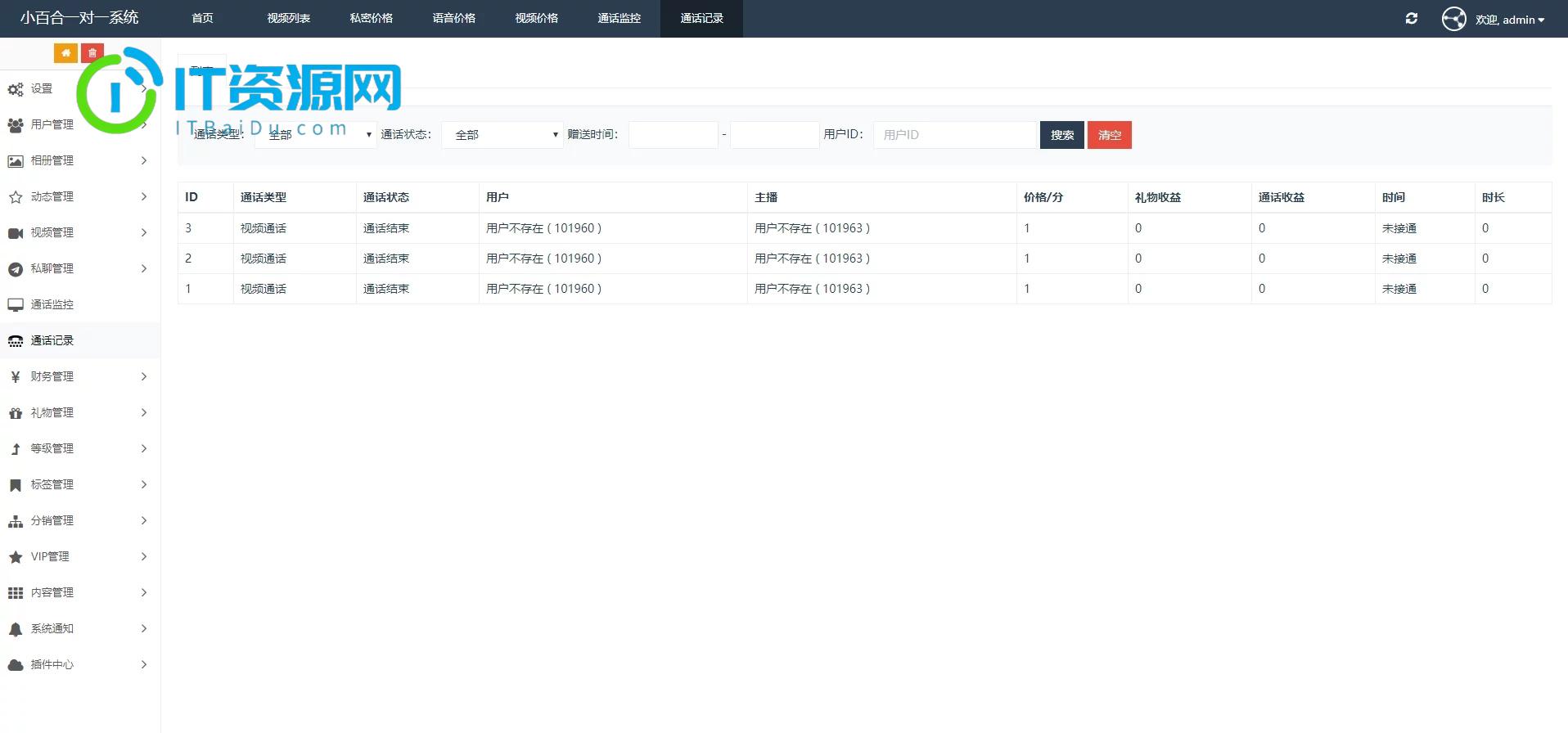This screenshot has width=1568, height=733.
Task: Click the red trash icon button
Action: [x=92, y=52]
